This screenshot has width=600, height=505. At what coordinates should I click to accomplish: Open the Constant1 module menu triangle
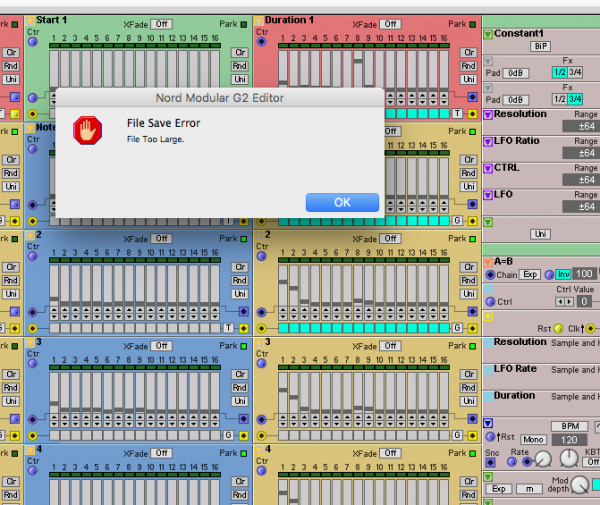coord(488,34)
